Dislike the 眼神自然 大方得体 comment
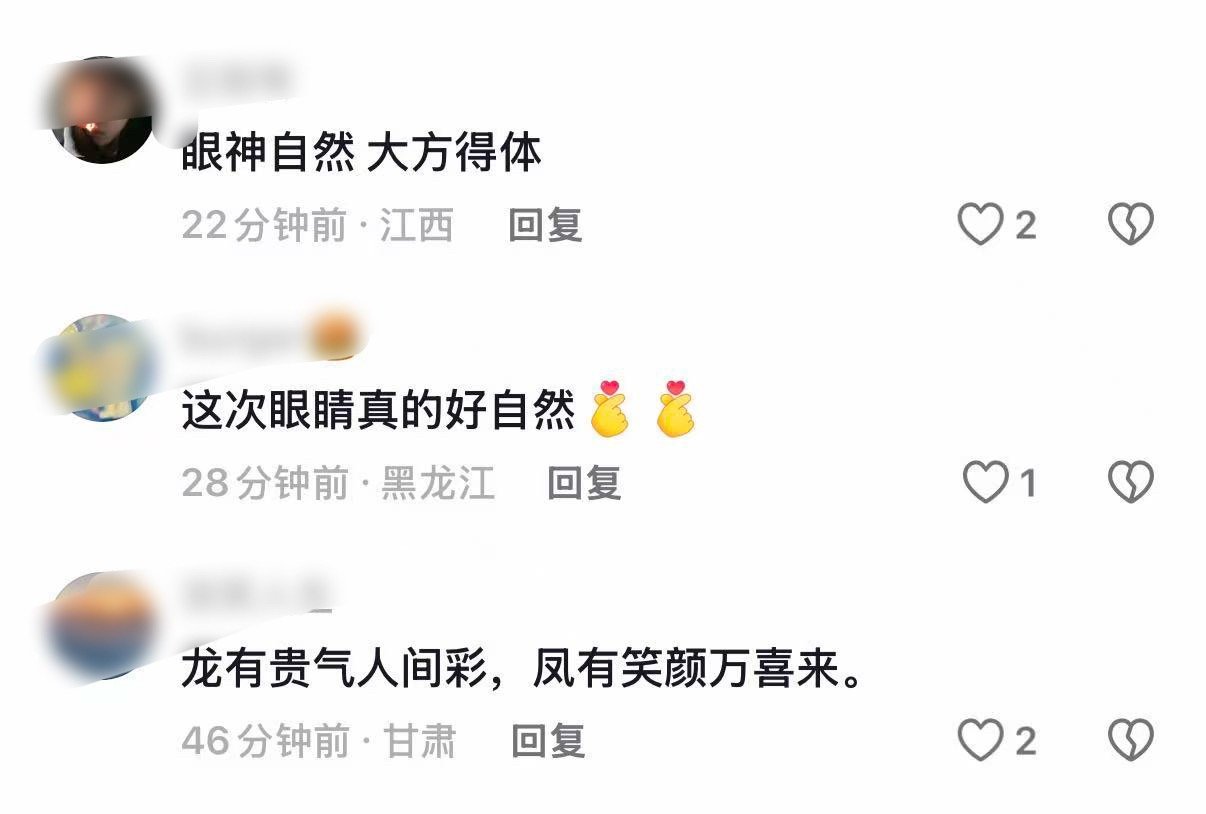 1131,225
